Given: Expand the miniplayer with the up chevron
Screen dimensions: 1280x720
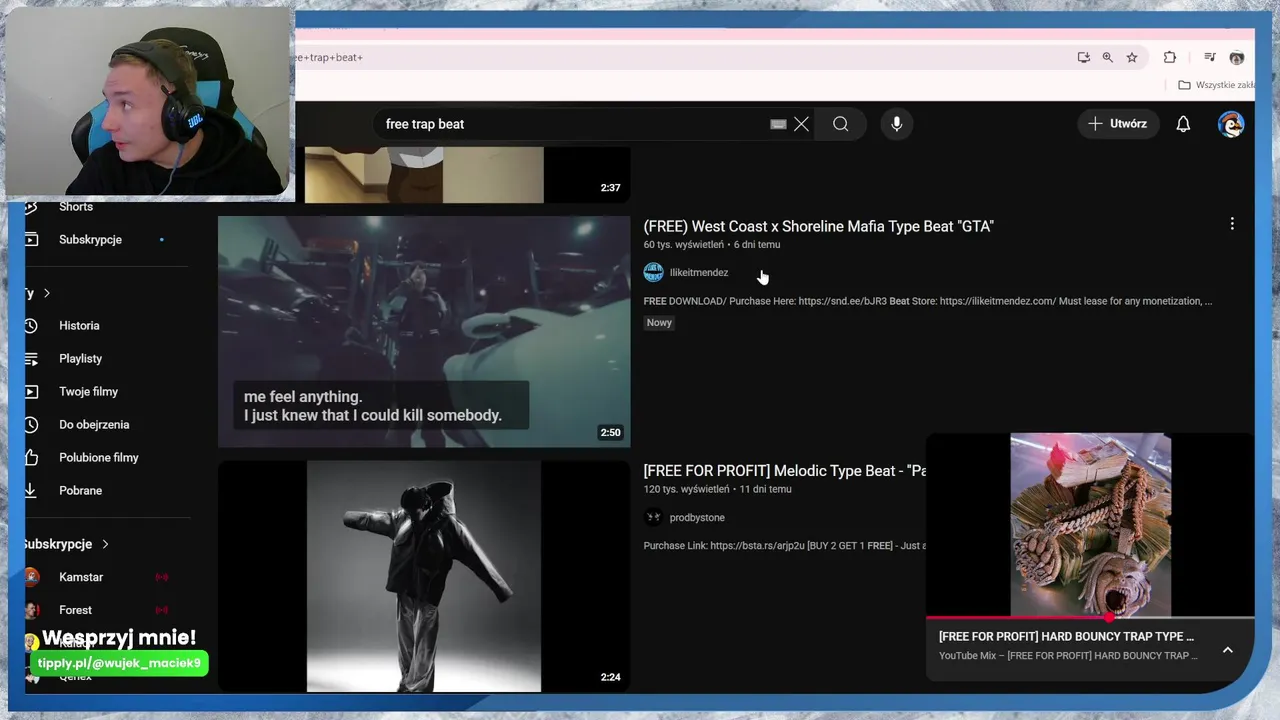Looking at the screenshot, I should pos(1228,650).
